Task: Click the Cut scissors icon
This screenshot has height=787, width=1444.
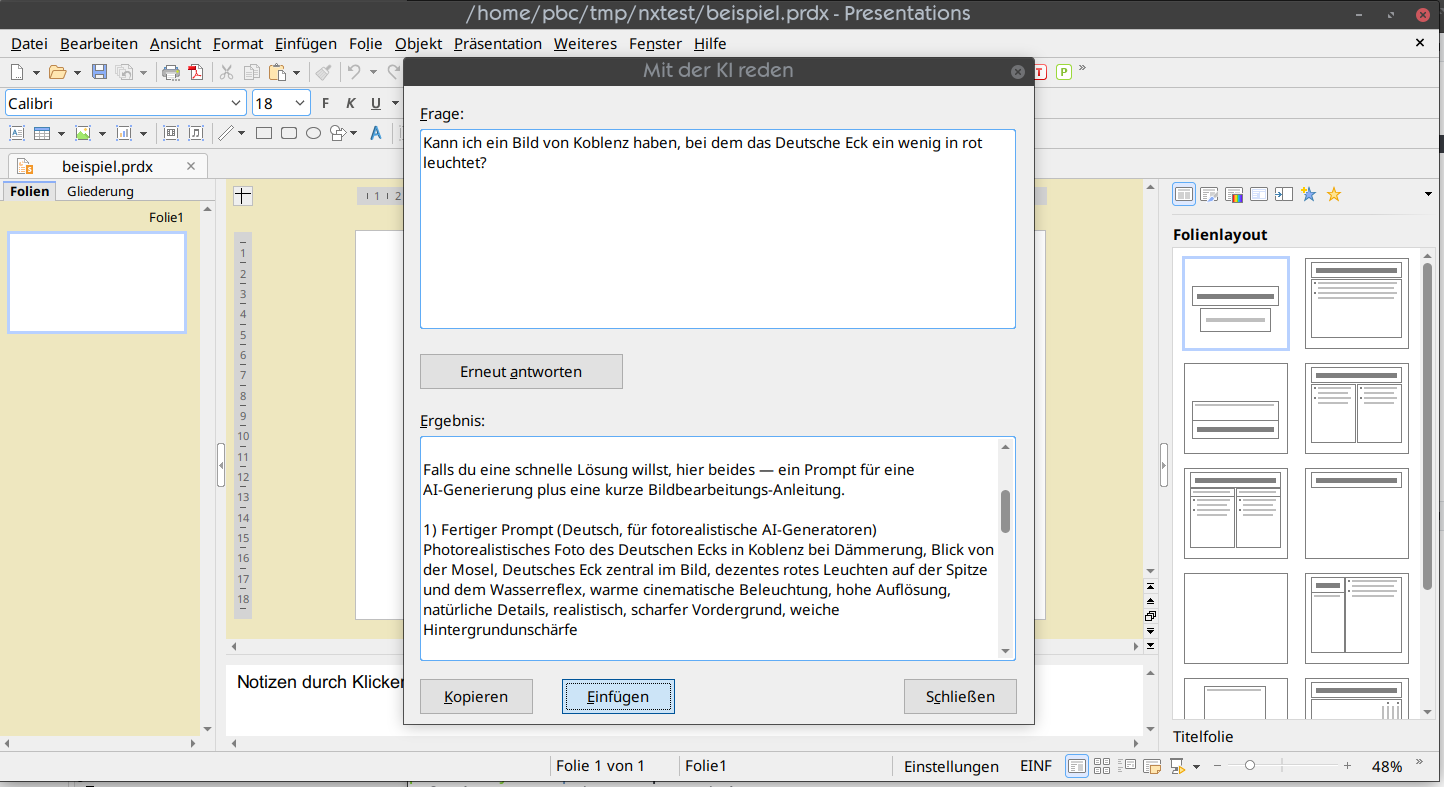Action: point(226,72)
